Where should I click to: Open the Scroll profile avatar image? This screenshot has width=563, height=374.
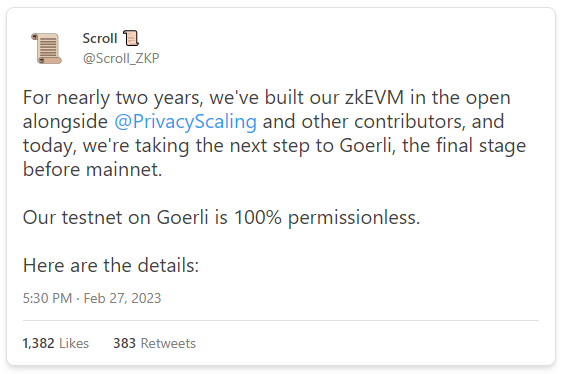pyautogui.click(x=46, y=48)
